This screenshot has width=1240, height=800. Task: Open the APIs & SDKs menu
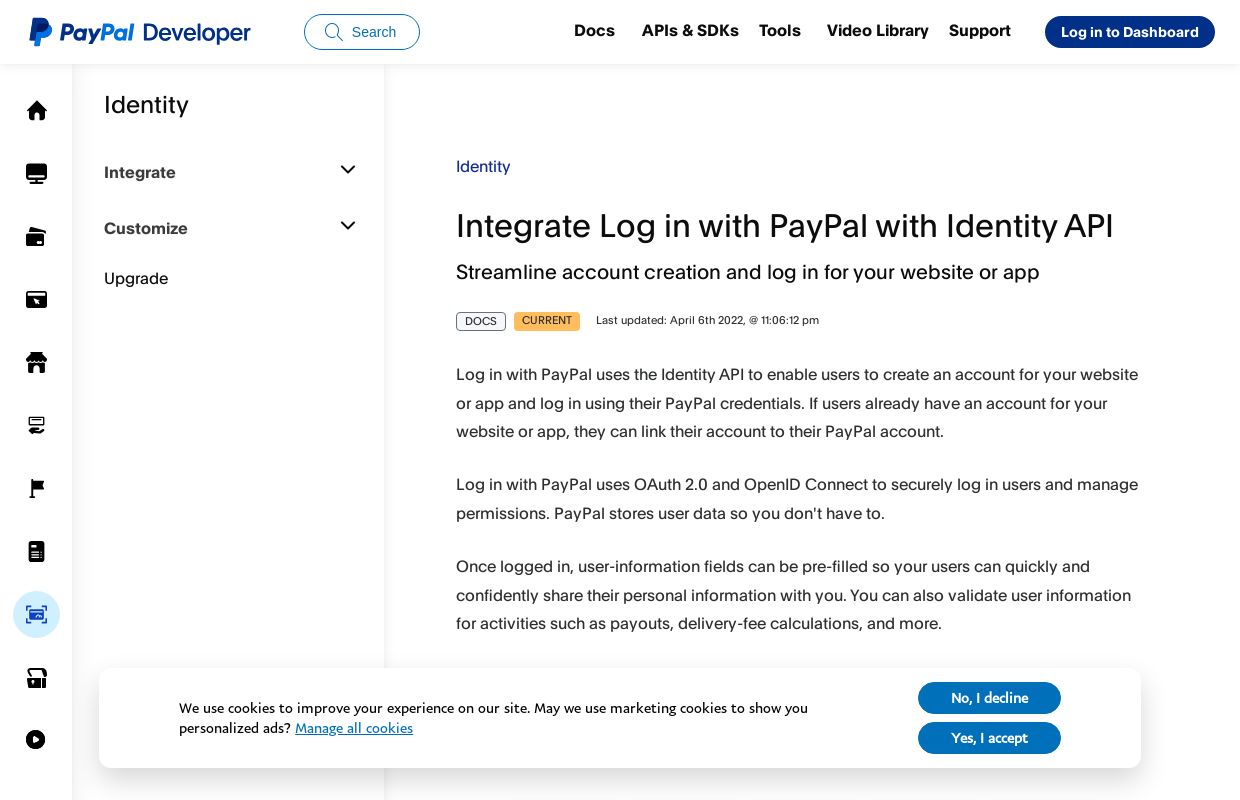[x=690, y=31]
